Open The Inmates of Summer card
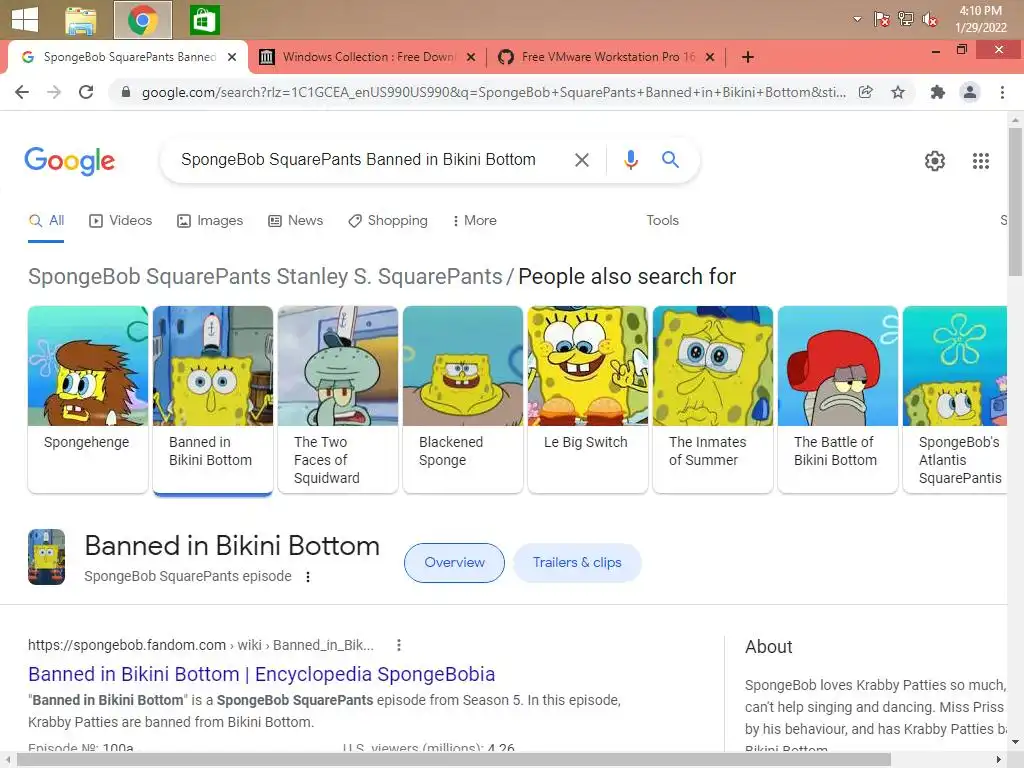 [712, 399]
